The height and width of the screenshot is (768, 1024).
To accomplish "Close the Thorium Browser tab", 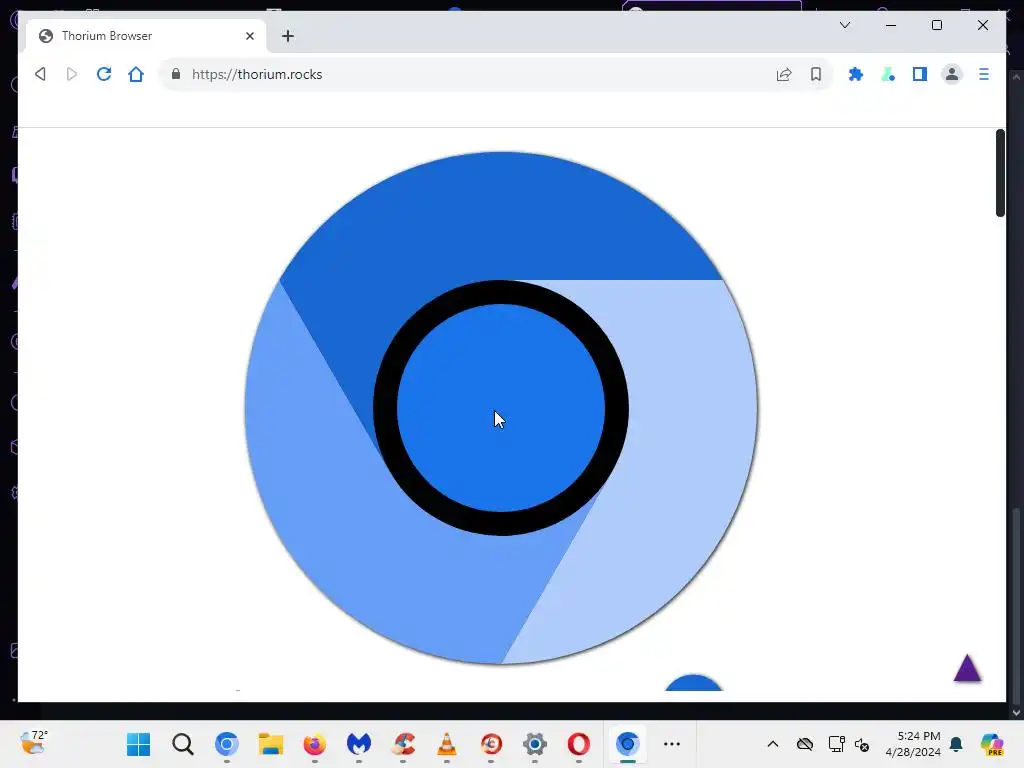I will tap(249, 36).
